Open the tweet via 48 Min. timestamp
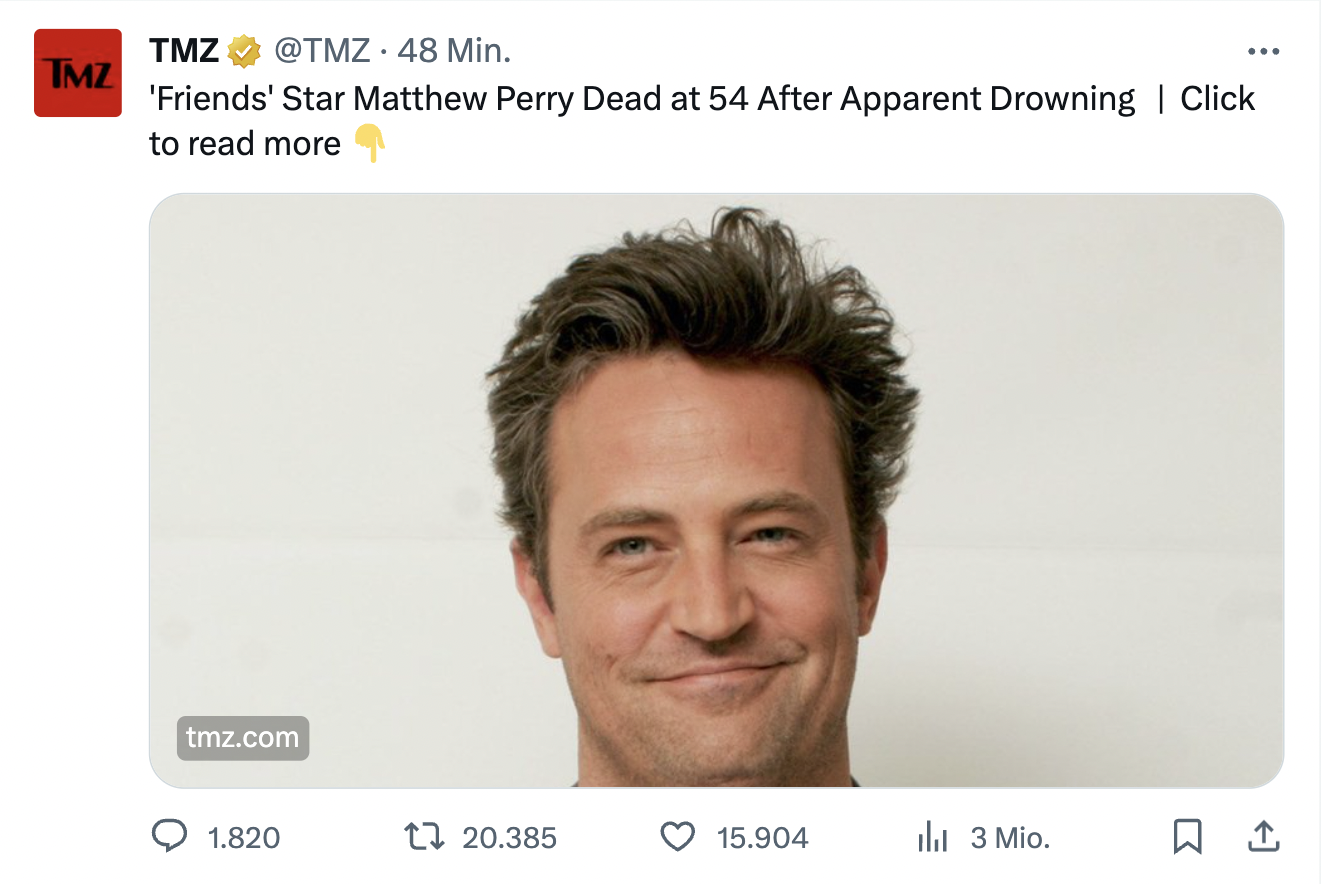 (x=455, y=50)
